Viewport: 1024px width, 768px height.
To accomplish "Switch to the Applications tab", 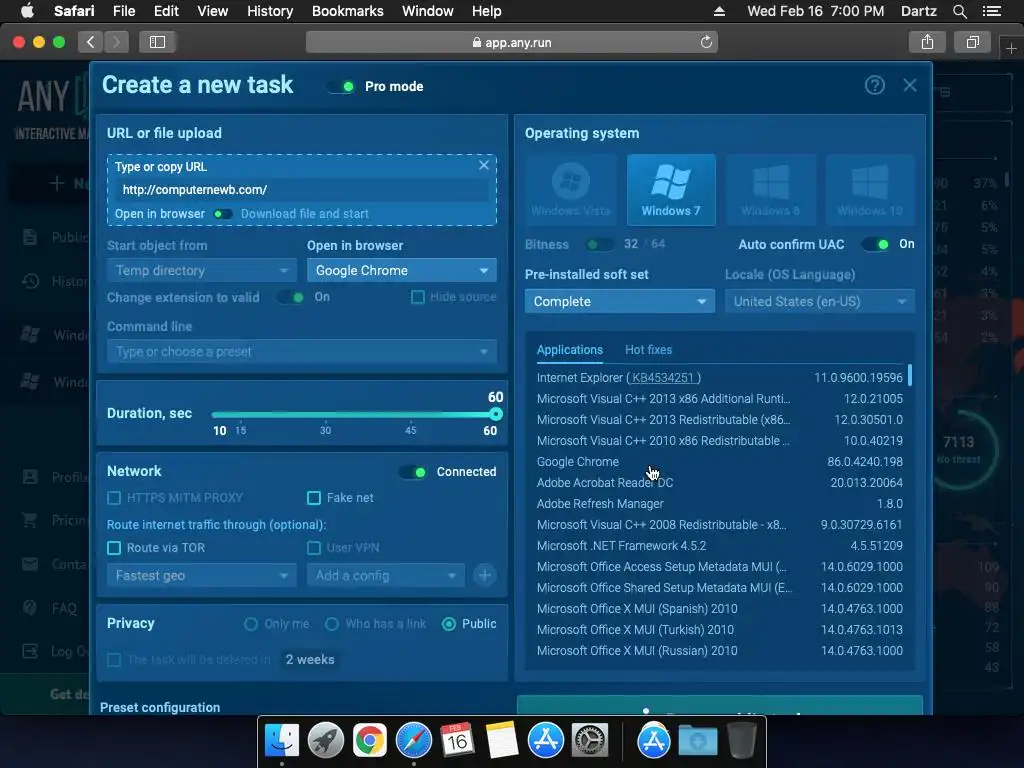I will 569,350.
